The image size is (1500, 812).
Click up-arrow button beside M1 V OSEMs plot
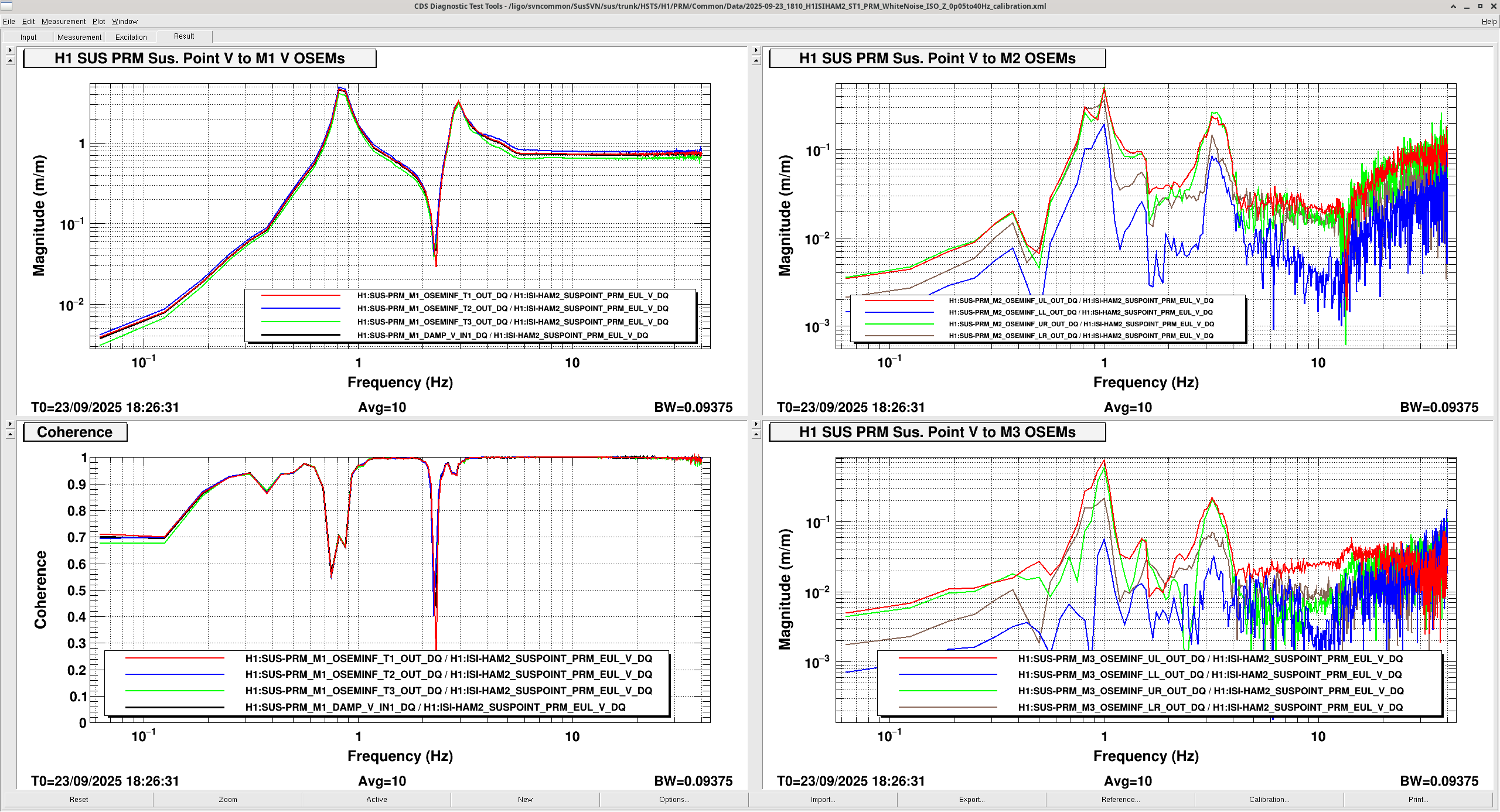[10, 60]
